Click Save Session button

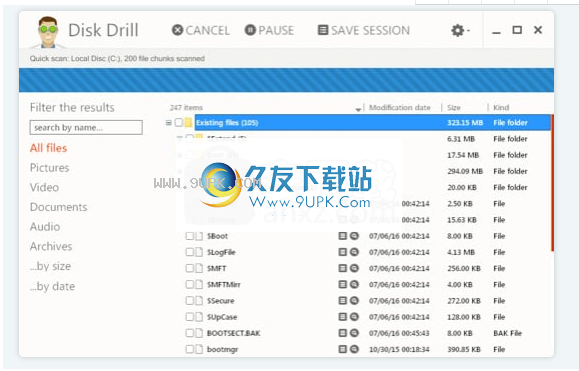(x=364, y=30)
